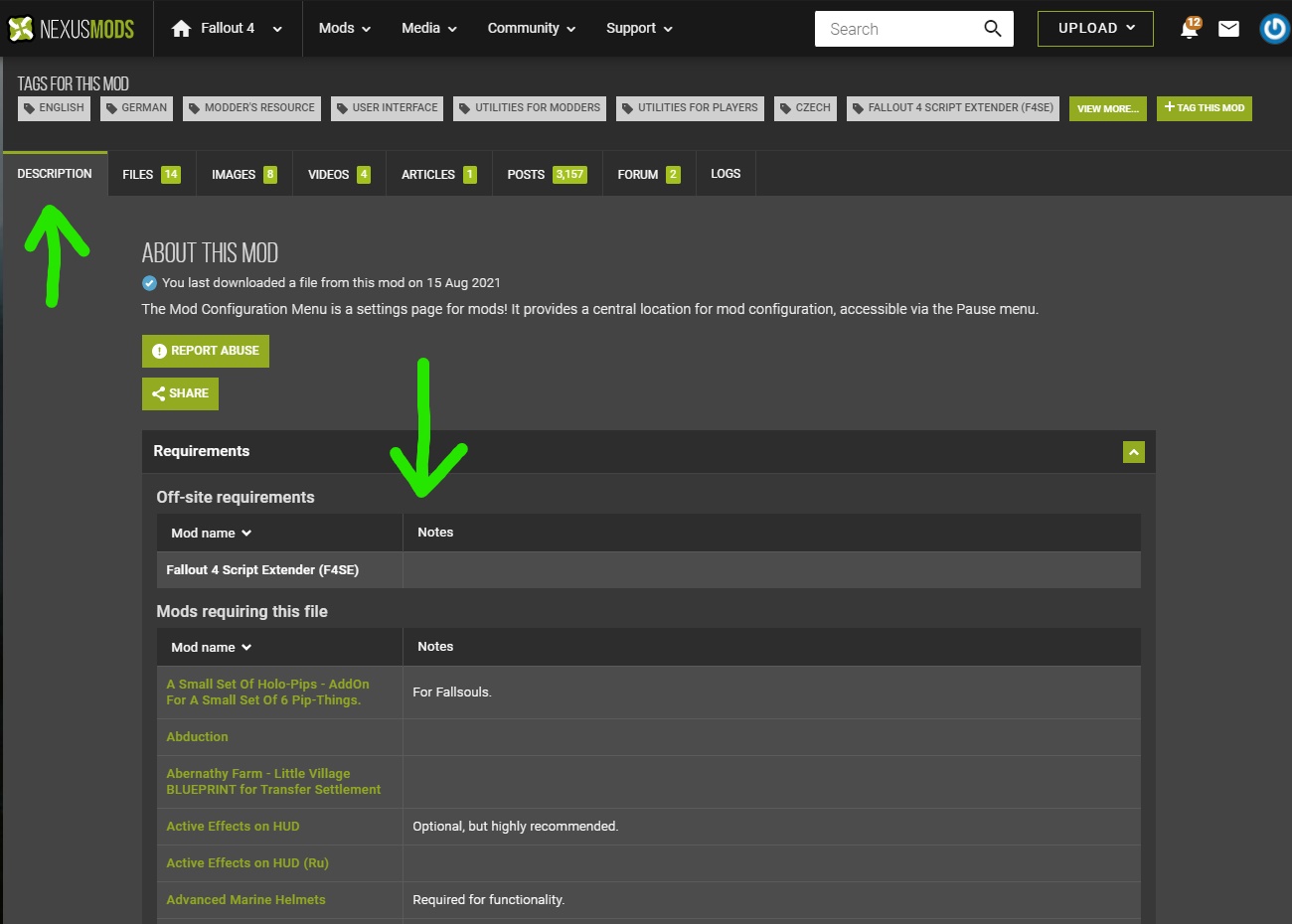Click the Share button

(180, 393)
